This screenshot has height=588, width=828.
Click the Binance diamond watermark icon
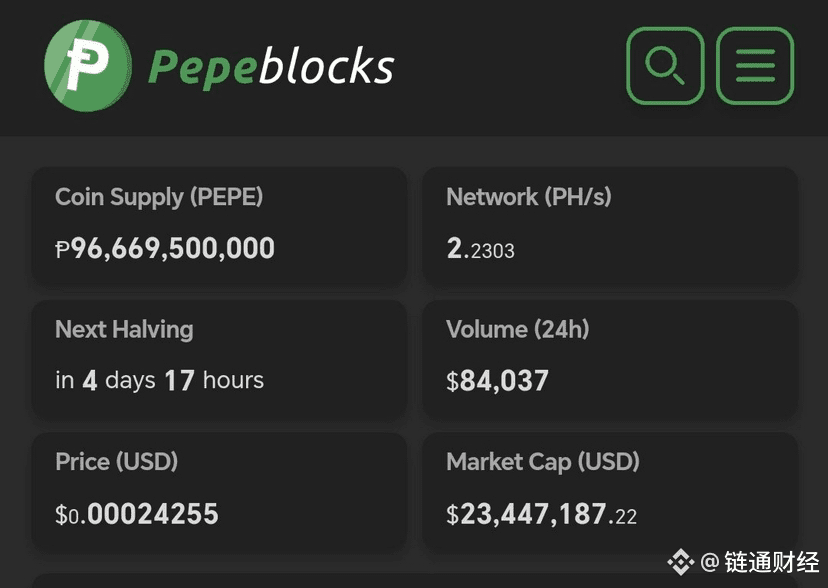681,562
